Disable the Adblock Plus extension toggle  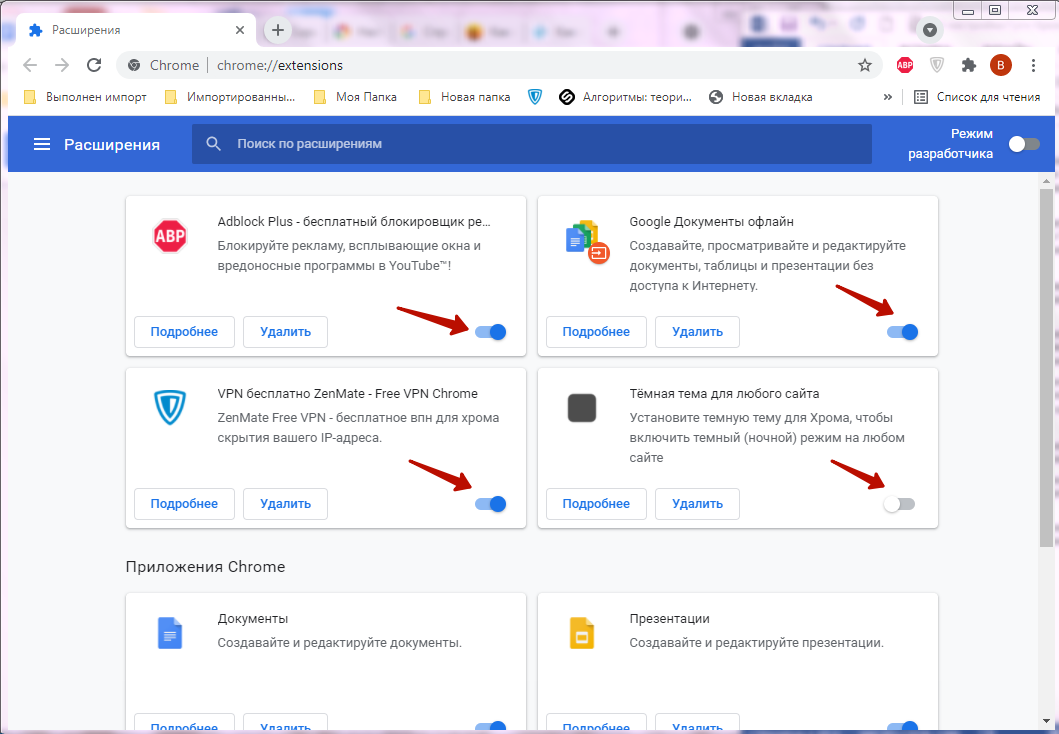tap(490, 332)
